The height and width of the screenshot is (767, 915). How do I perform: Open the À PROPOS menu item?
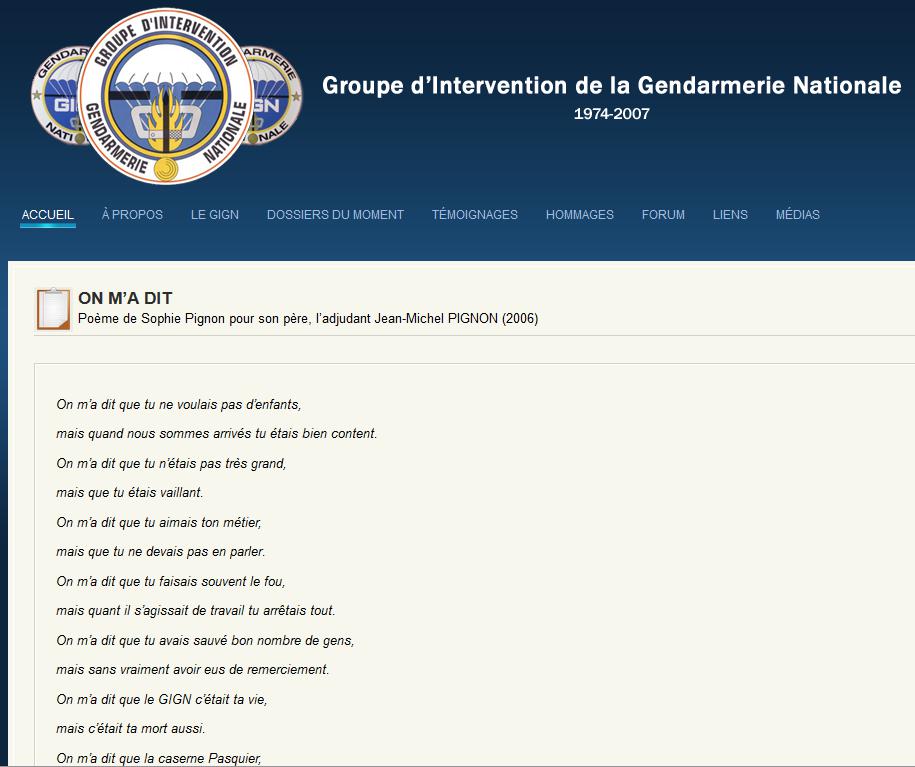point(132,215)
